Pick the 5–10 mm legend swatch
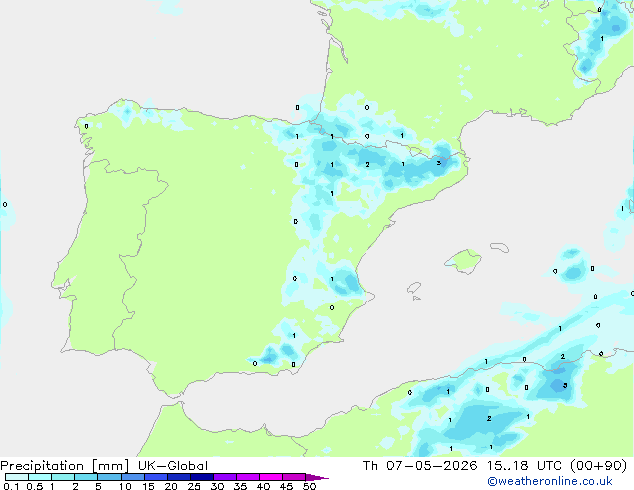634x490 pixels. coord(109,477)
